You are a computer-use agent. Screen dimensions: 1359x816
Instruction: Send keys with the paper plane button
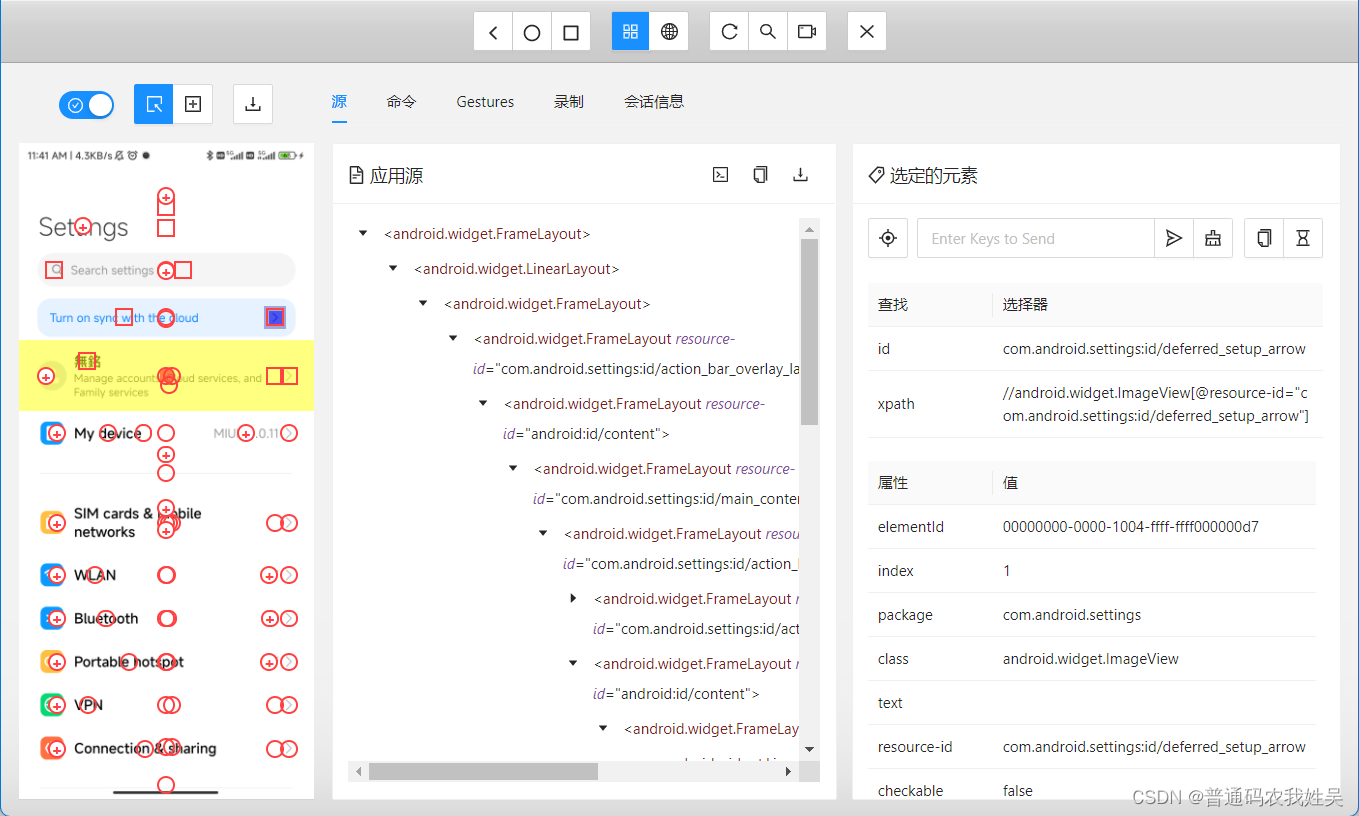[x=1174, y=238]
